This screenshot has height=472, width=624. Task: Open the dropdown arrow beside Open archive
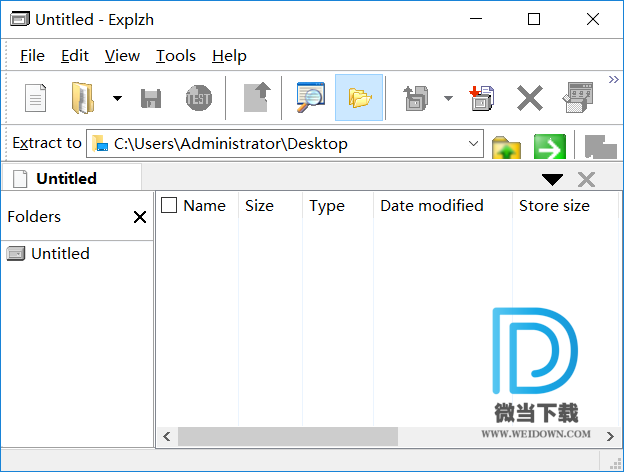(x=117, y=98)
